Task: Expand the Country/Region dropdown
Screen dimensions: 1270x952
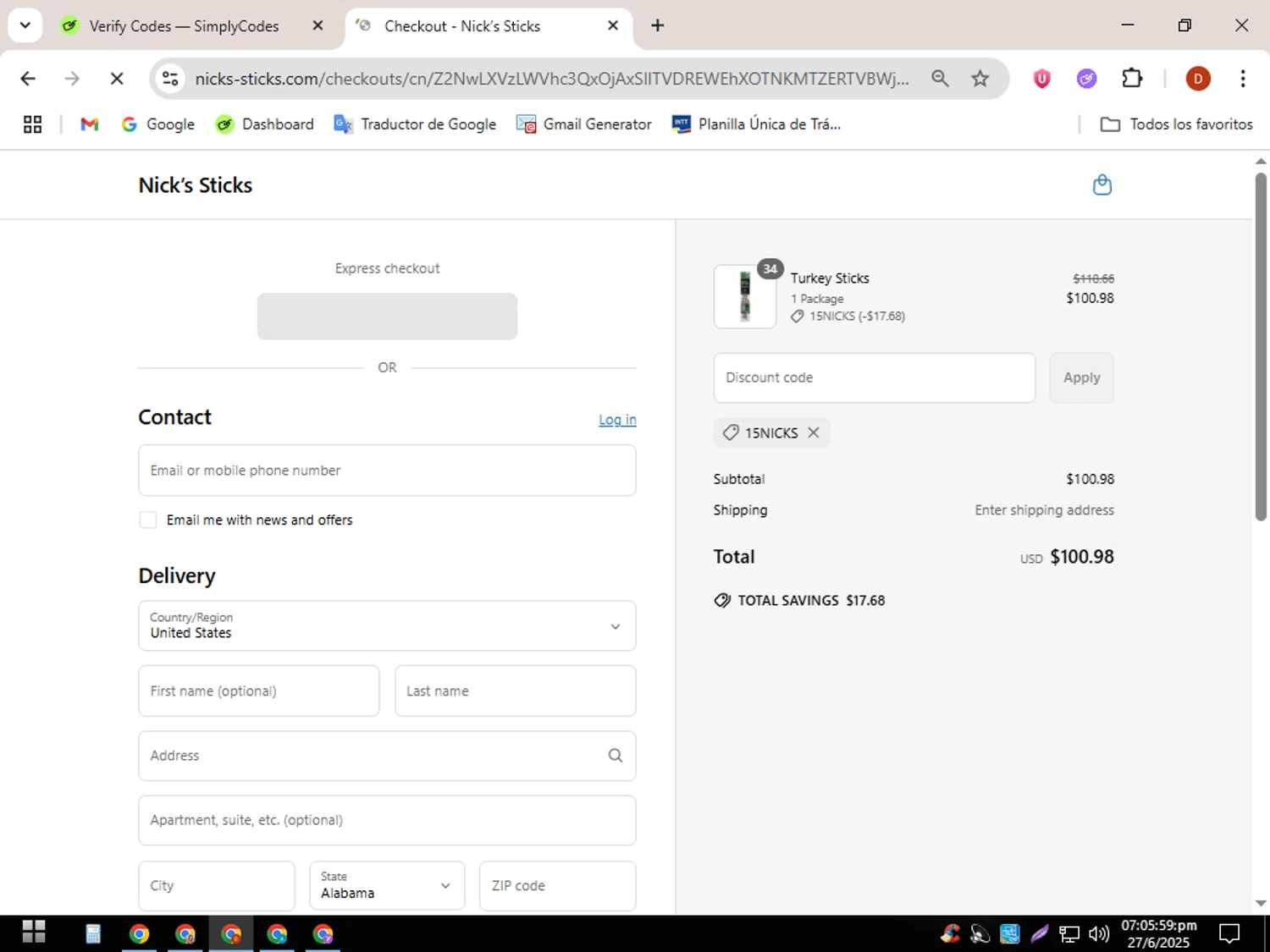Action: 387,626
